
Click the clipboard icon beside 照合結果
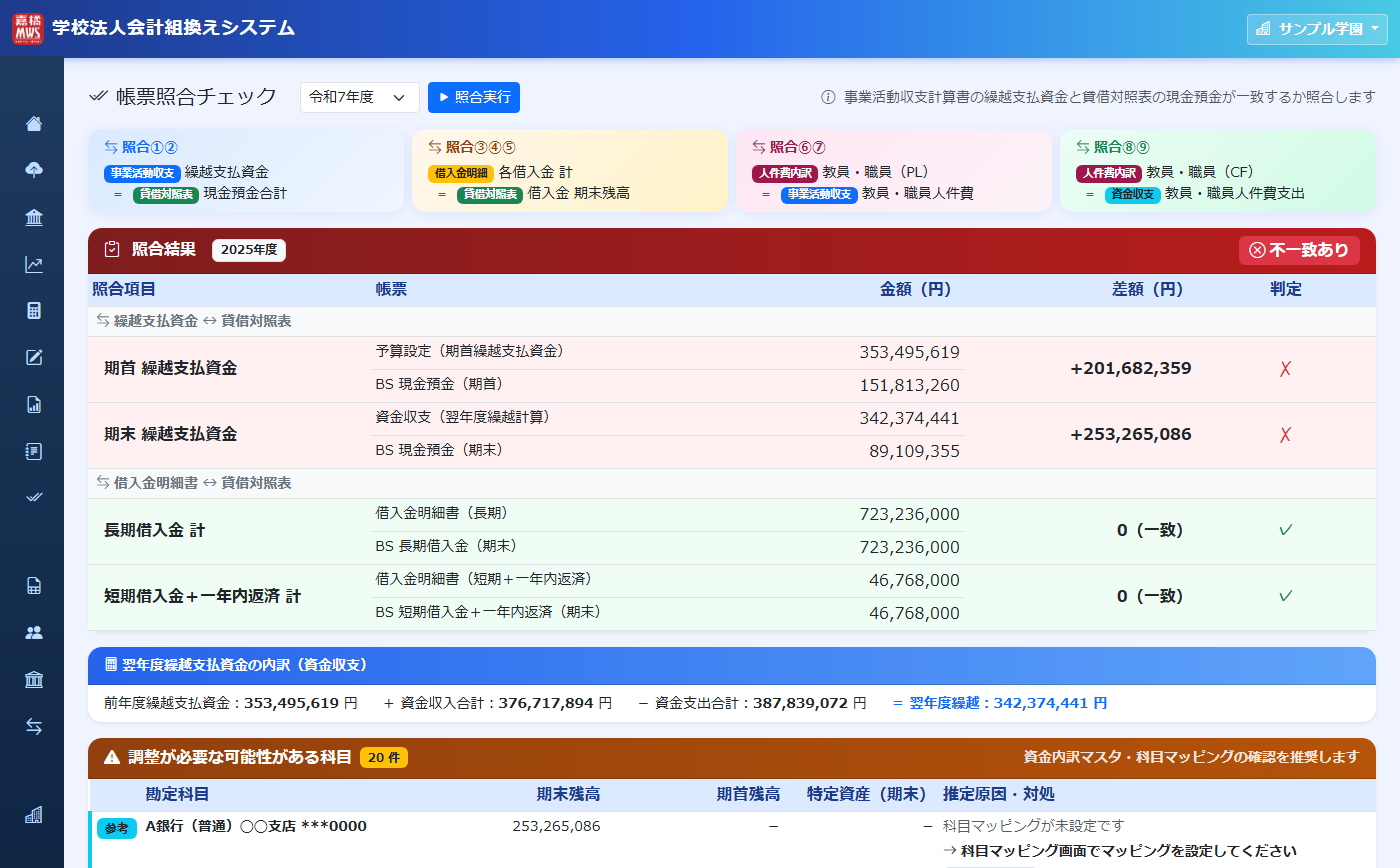click(x=112, y=250)
